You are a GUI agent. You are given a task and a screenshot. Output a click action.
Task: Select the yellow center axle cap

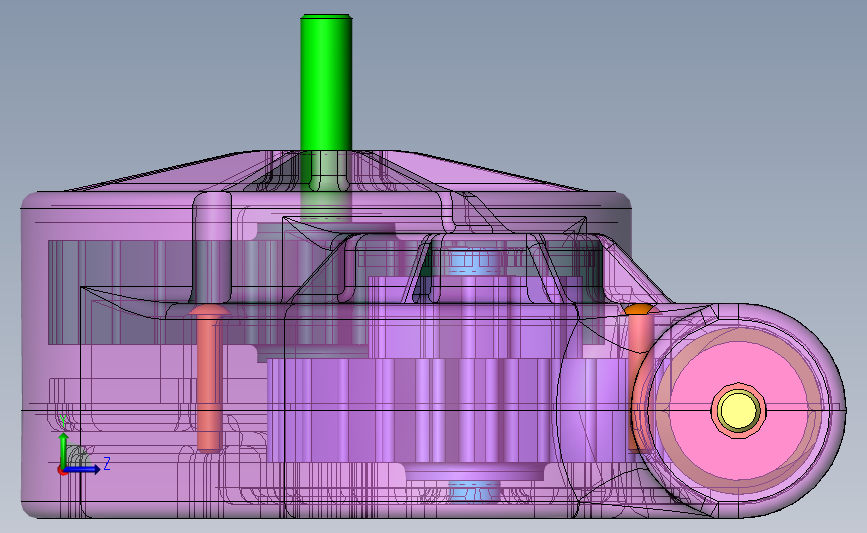point(738,410)
